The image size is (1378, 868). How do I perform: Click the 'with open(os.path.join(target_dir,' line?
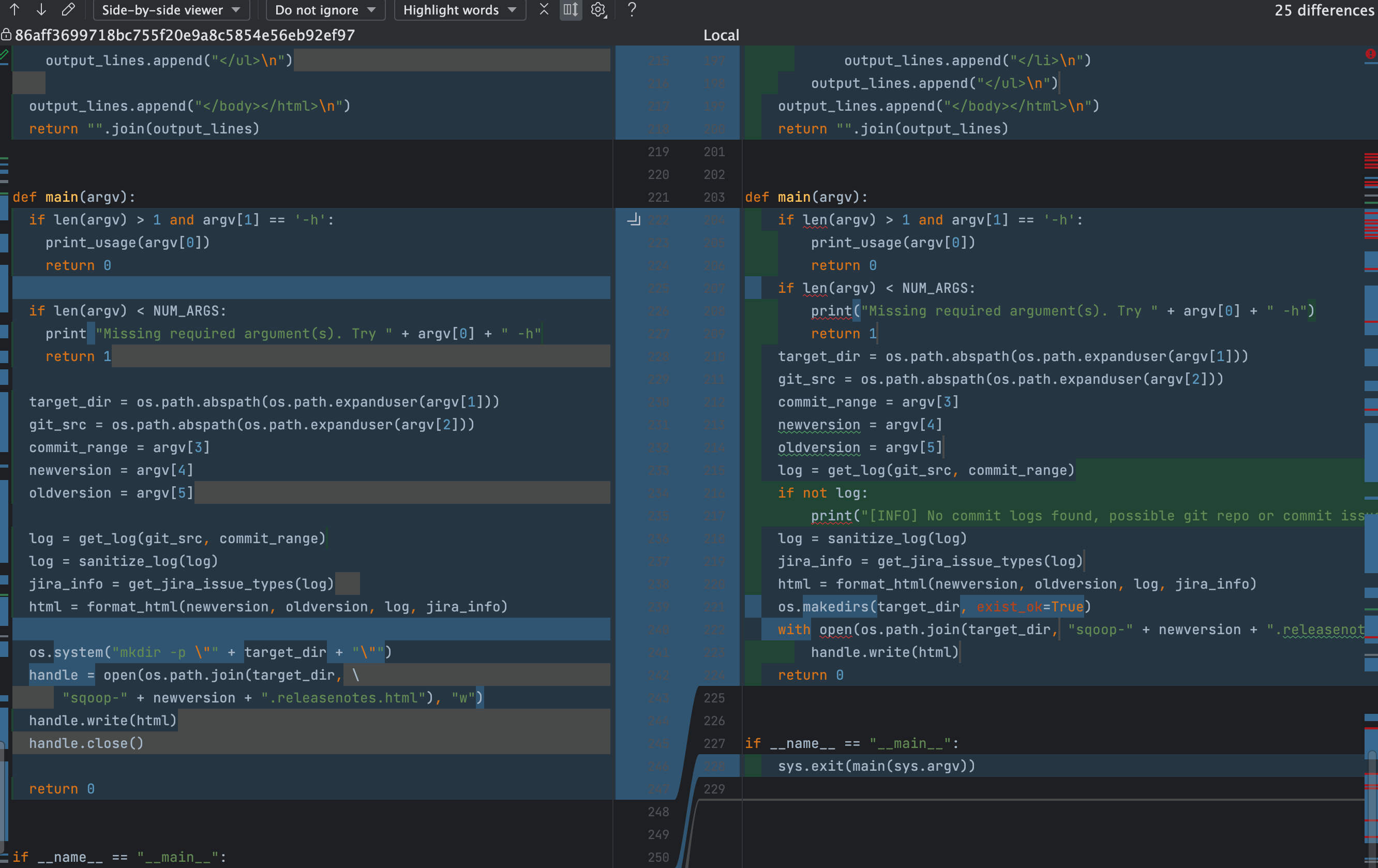[x=1071, y=630]
